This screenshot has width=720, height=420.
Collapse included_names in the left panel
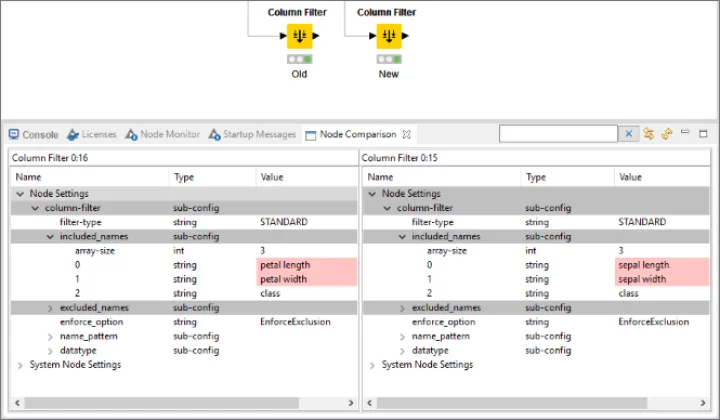(50, 236)
